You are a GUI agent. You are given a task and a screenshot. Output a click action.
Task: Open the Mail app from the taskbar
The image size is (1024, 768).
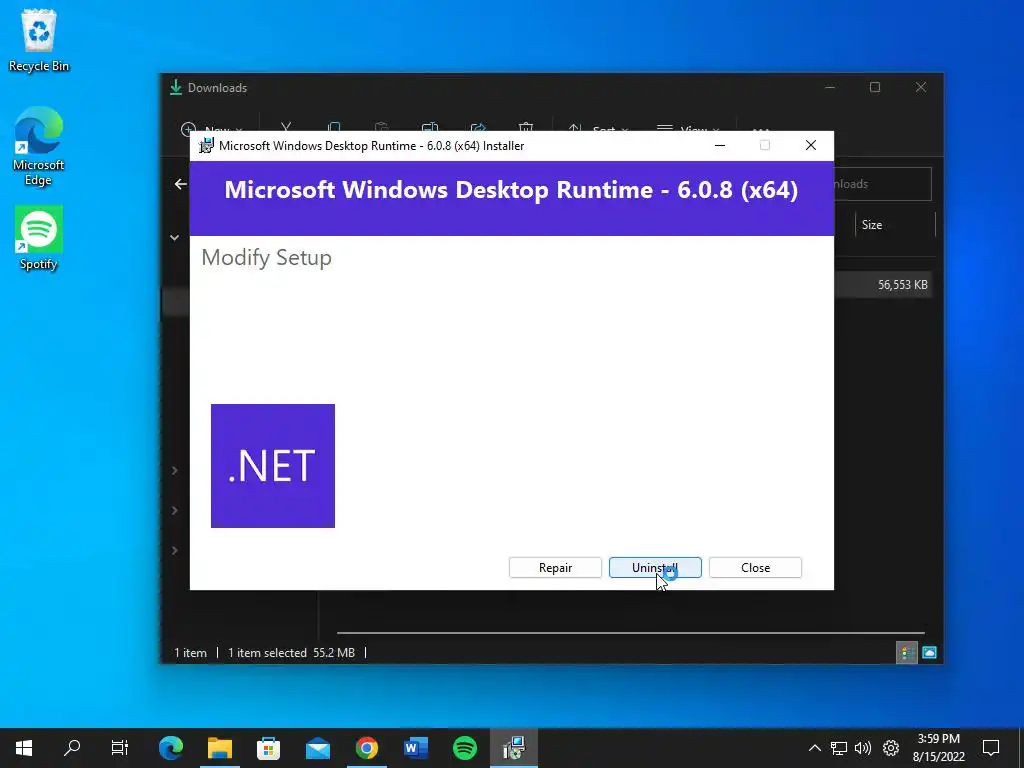pyautogui.click(x=317, y=748)
